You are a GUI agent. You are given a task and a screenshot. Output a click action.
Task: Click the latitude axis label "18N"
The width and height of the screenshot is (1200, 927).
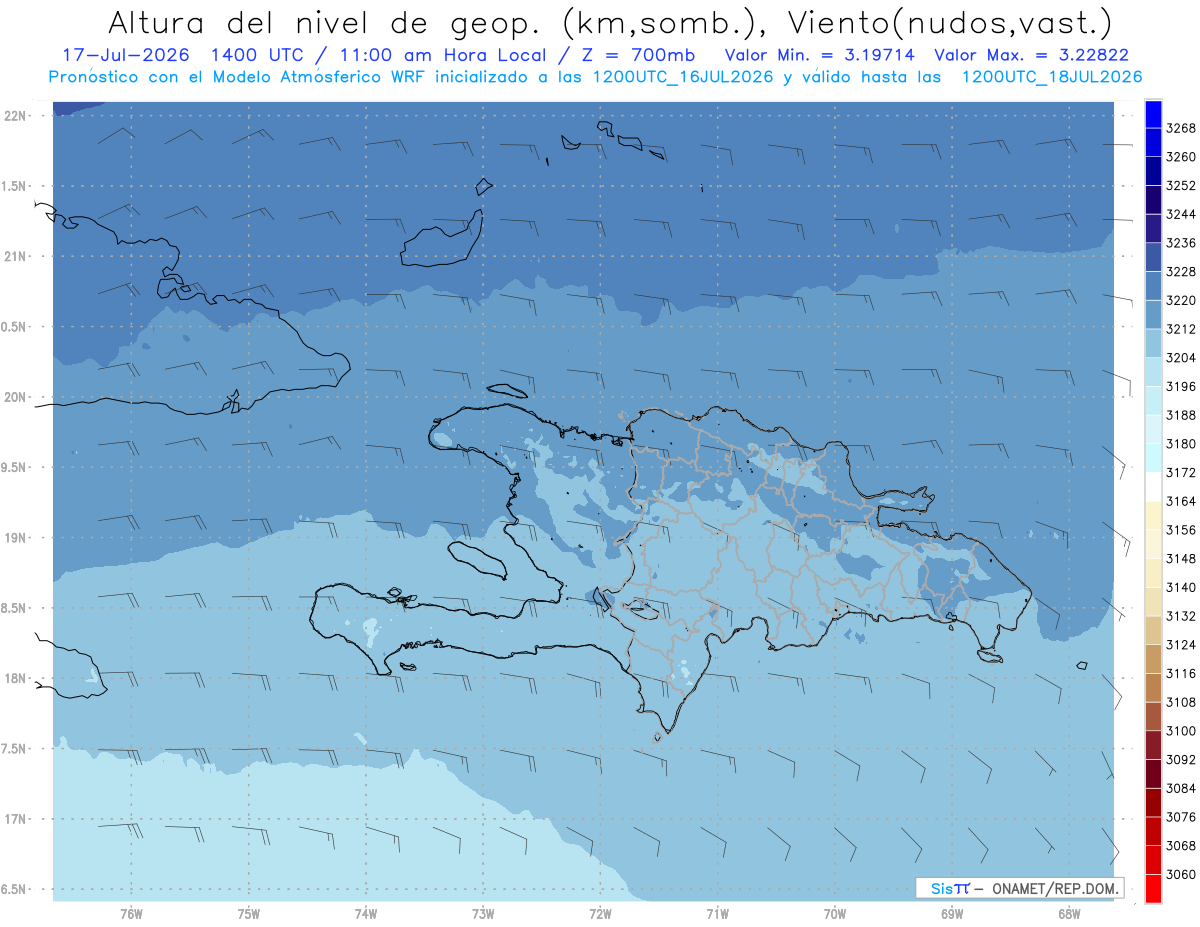15,679
